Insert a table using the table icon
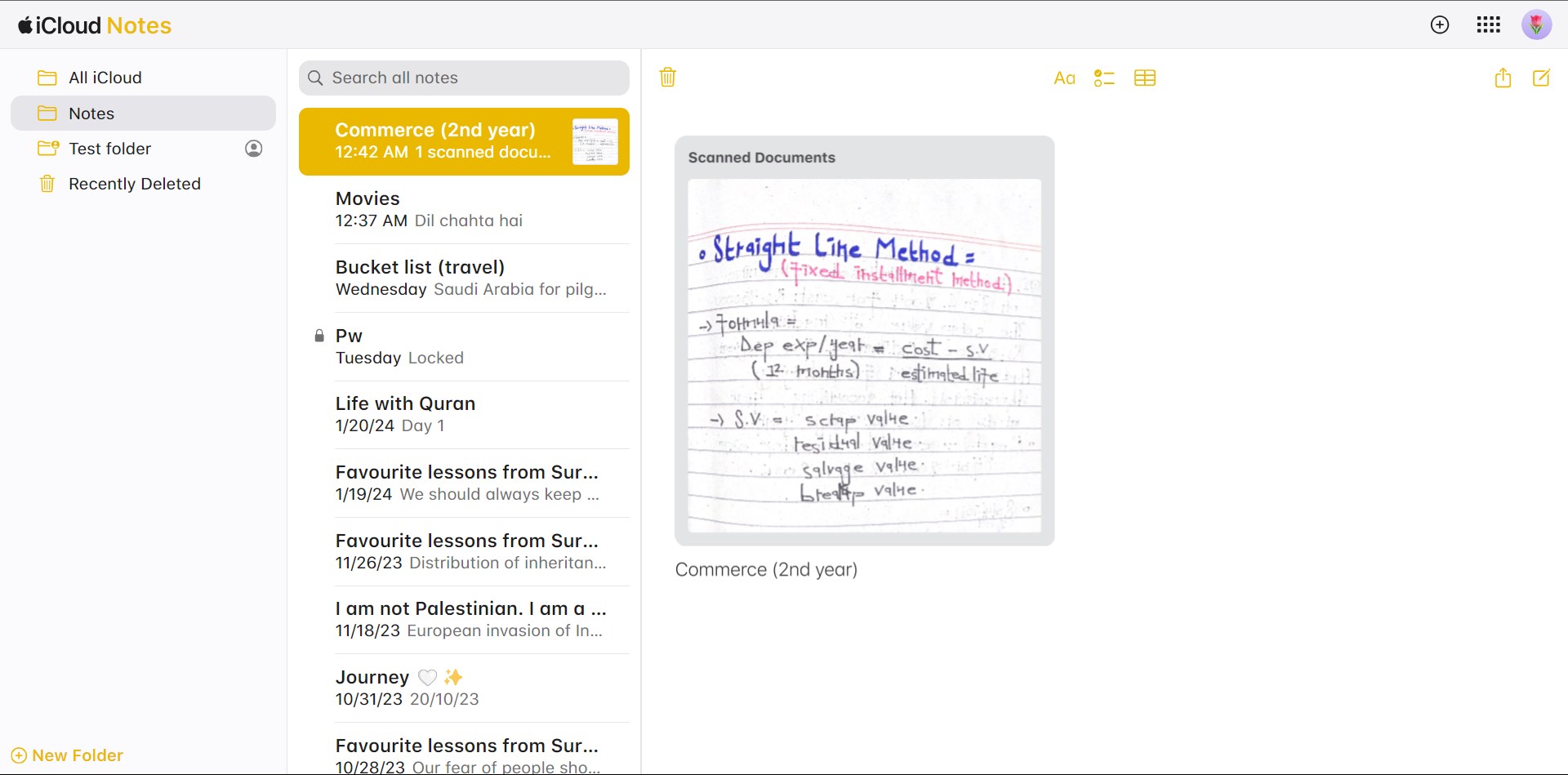Viewport: 1568px width, 775px height. pyautogui.click(x=1145, y=78)
